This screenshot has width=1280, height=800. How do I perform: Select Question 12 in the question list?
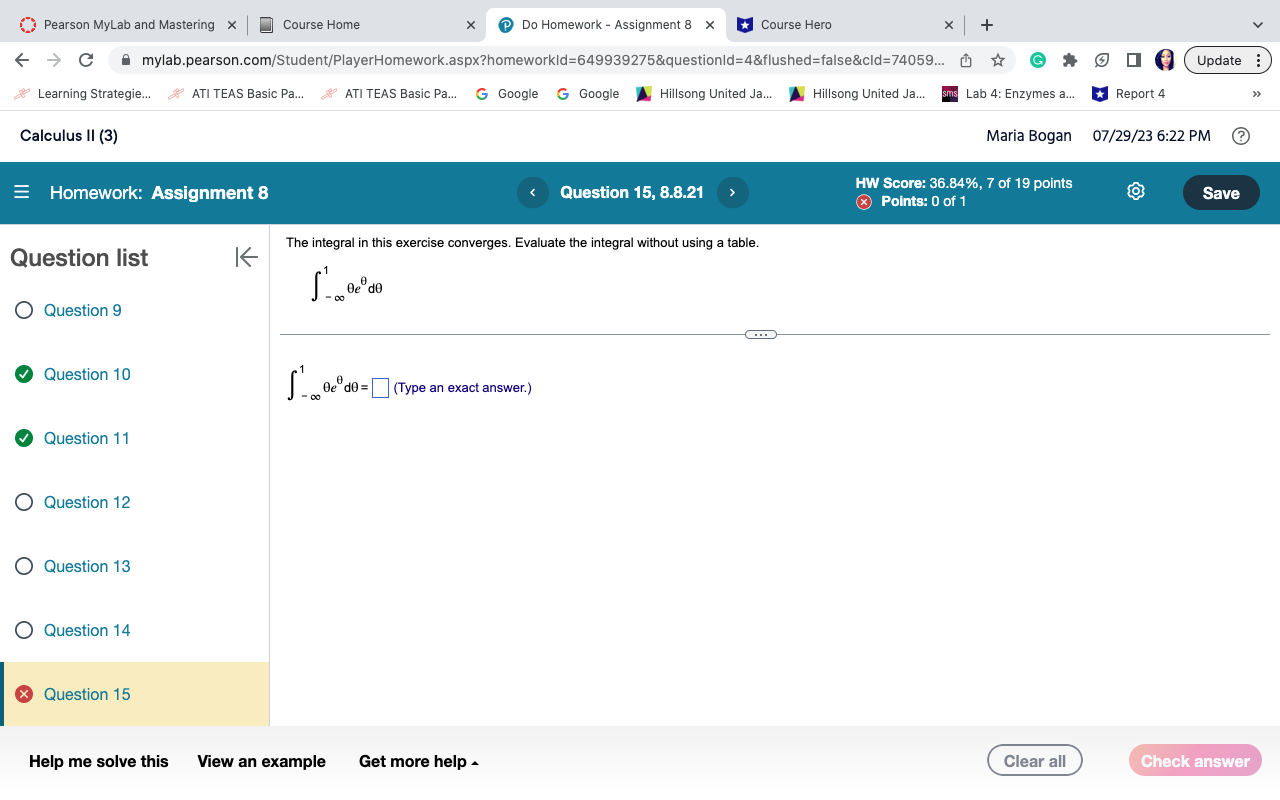pos(86,502)
